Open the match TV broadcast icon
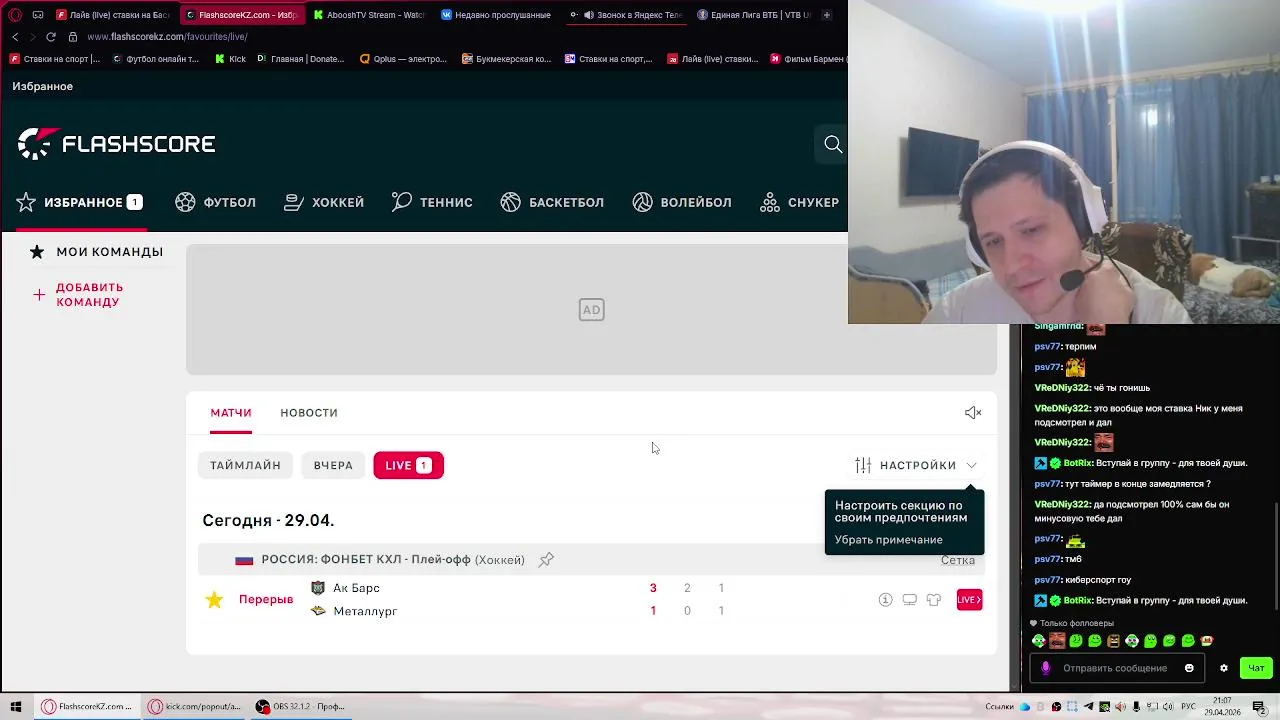 point(909,600)
